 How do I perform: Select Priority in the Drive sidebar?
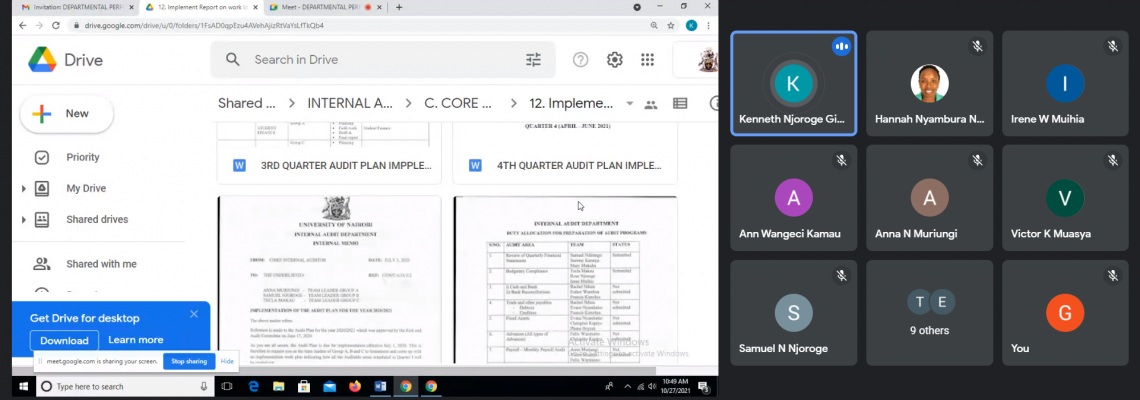(x=82, y=157)
